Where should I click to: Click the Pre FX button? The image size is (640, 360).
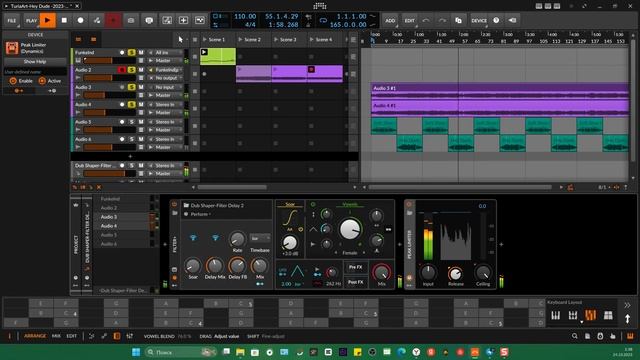tap(356, 267)
